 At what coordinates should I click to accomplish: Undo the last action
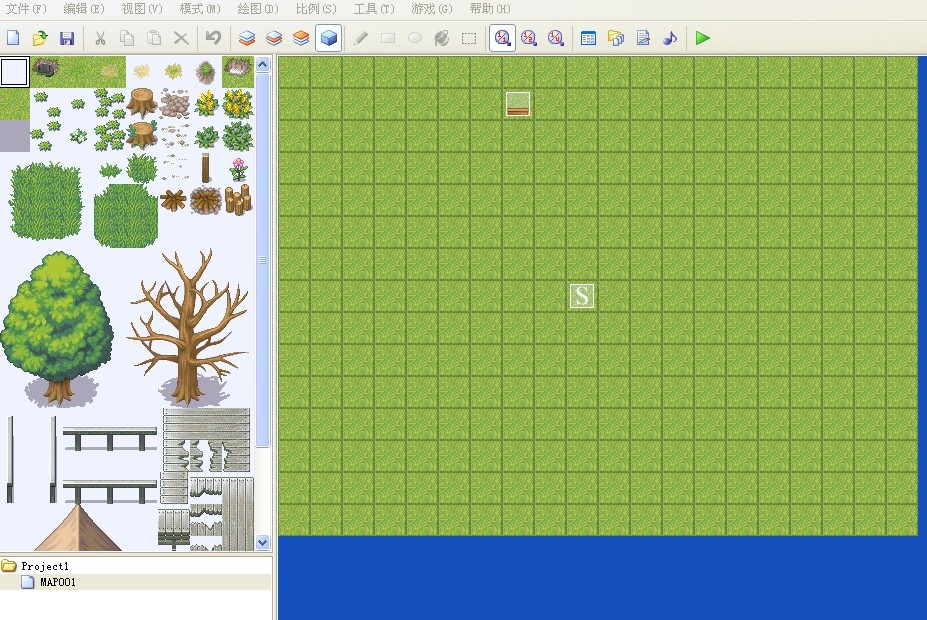point(213,38)
